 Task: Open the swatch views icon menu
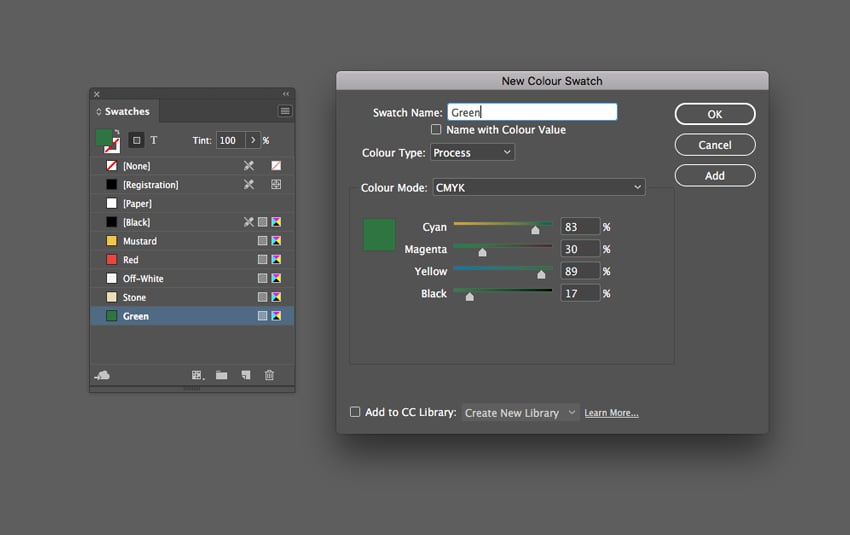click(197, 375)
